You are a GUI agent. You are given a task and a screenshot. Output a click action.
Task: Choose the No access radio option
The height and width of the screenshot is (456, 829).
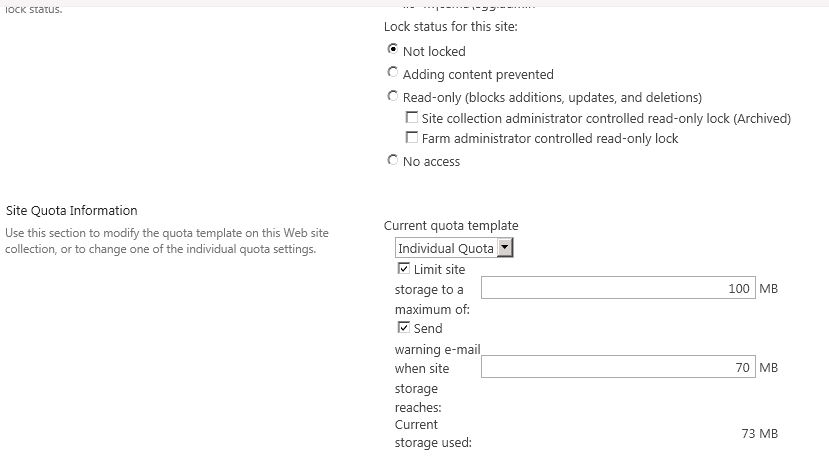click(392, 160)
